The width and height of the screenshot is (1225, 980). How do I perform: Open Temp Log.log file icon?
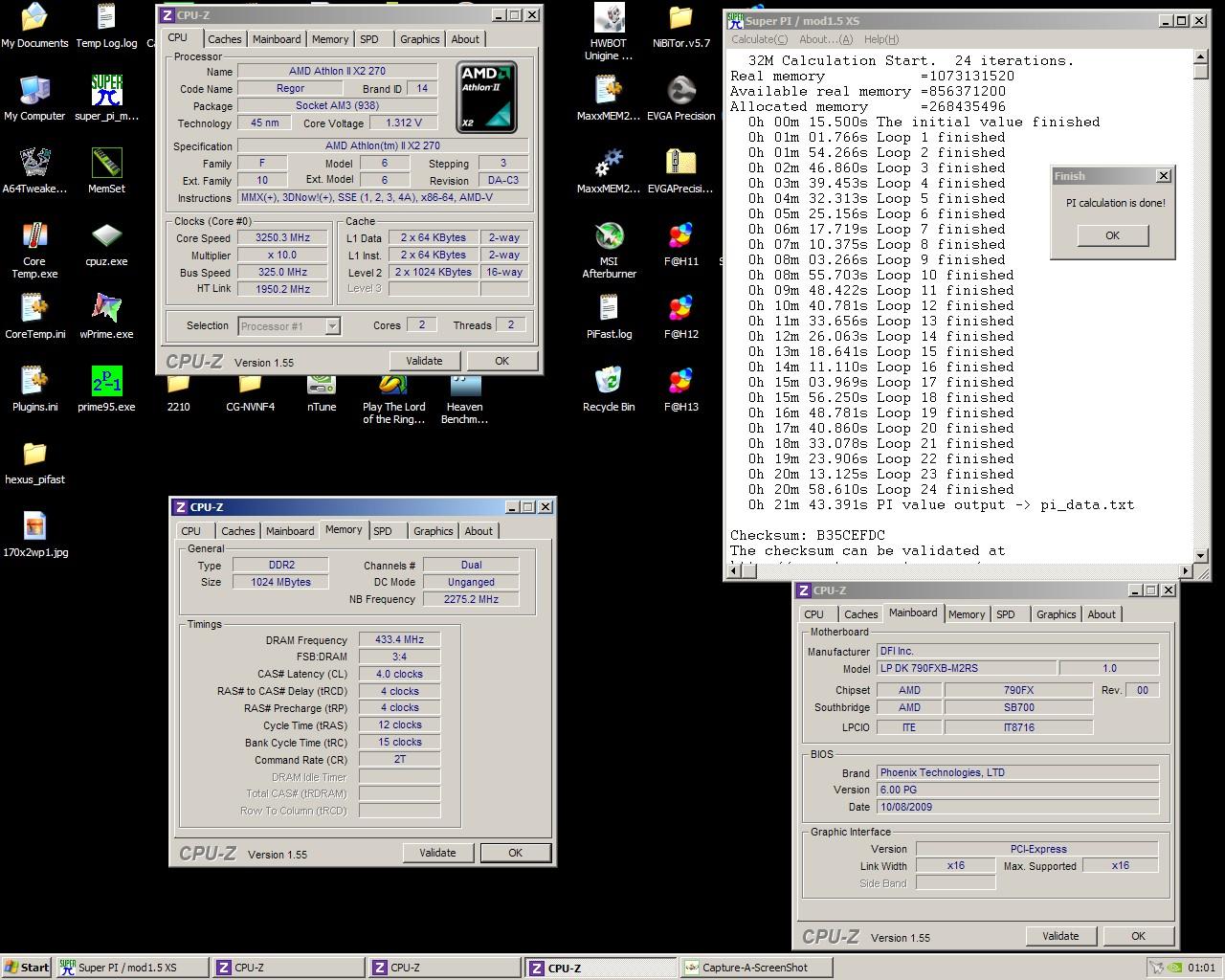106,26
